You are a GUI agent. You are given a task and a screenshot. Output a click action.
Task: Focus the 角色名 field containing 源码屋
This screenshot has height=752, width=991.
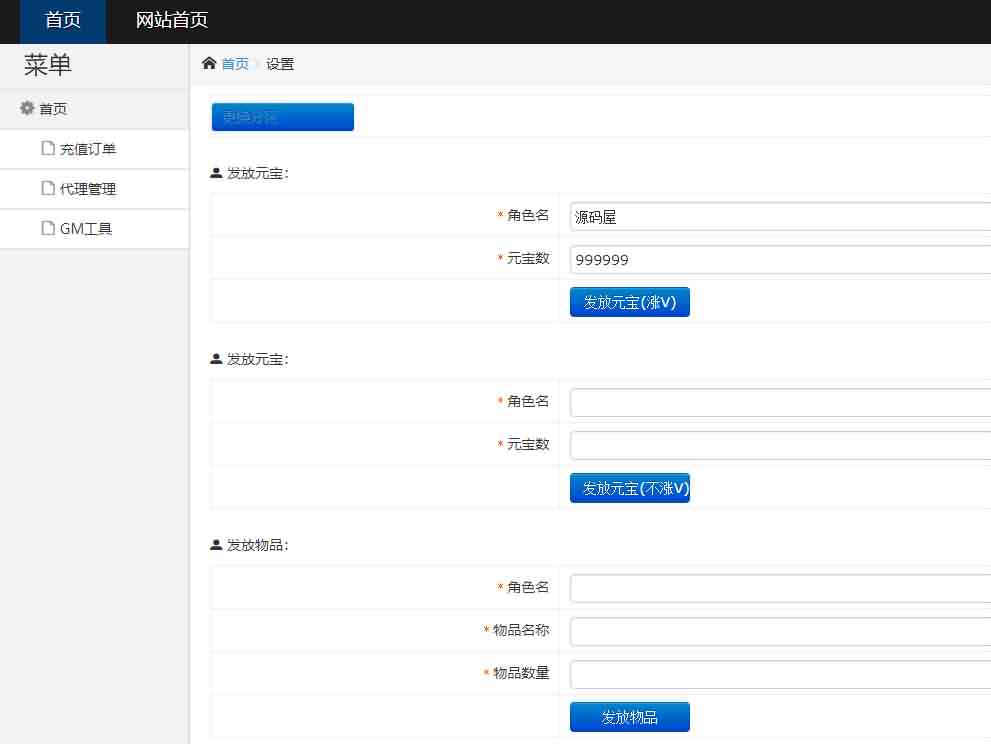click(x=780, y=216)
